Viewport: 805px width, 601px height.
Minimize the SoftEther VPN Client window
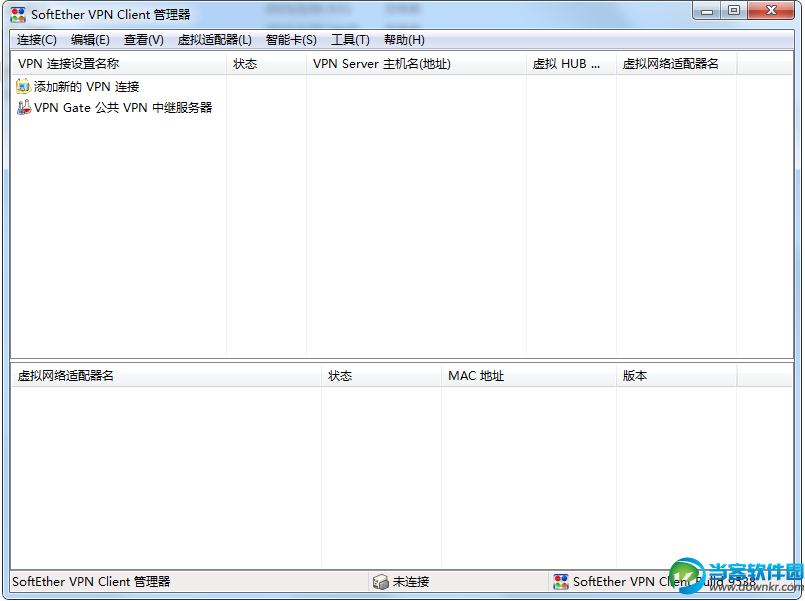point(707,11)
